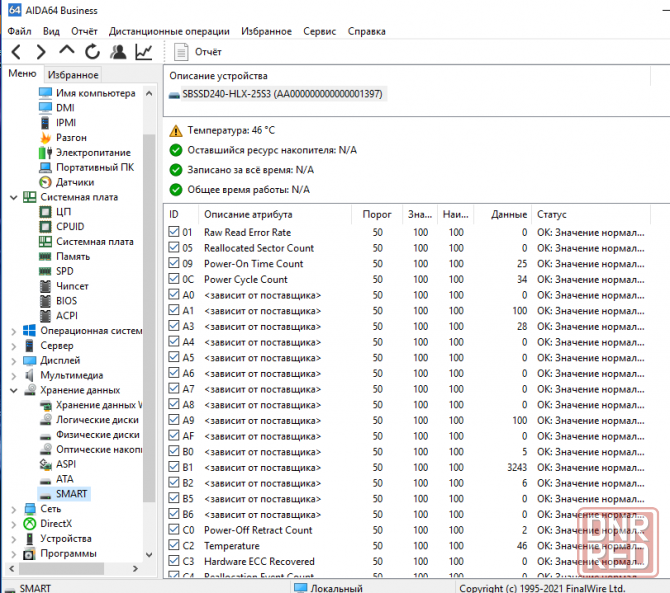Click the Отчёт report button in toolbar

198,51
